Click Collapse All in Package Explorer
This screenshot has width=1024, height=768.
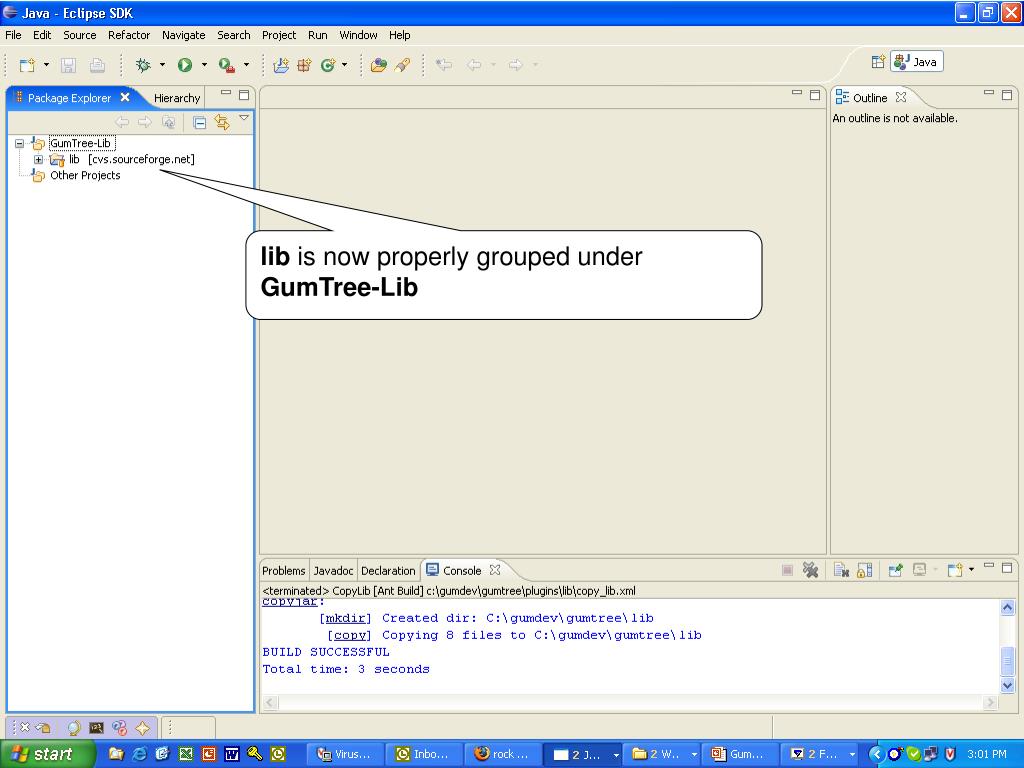[x=200, y=122]
